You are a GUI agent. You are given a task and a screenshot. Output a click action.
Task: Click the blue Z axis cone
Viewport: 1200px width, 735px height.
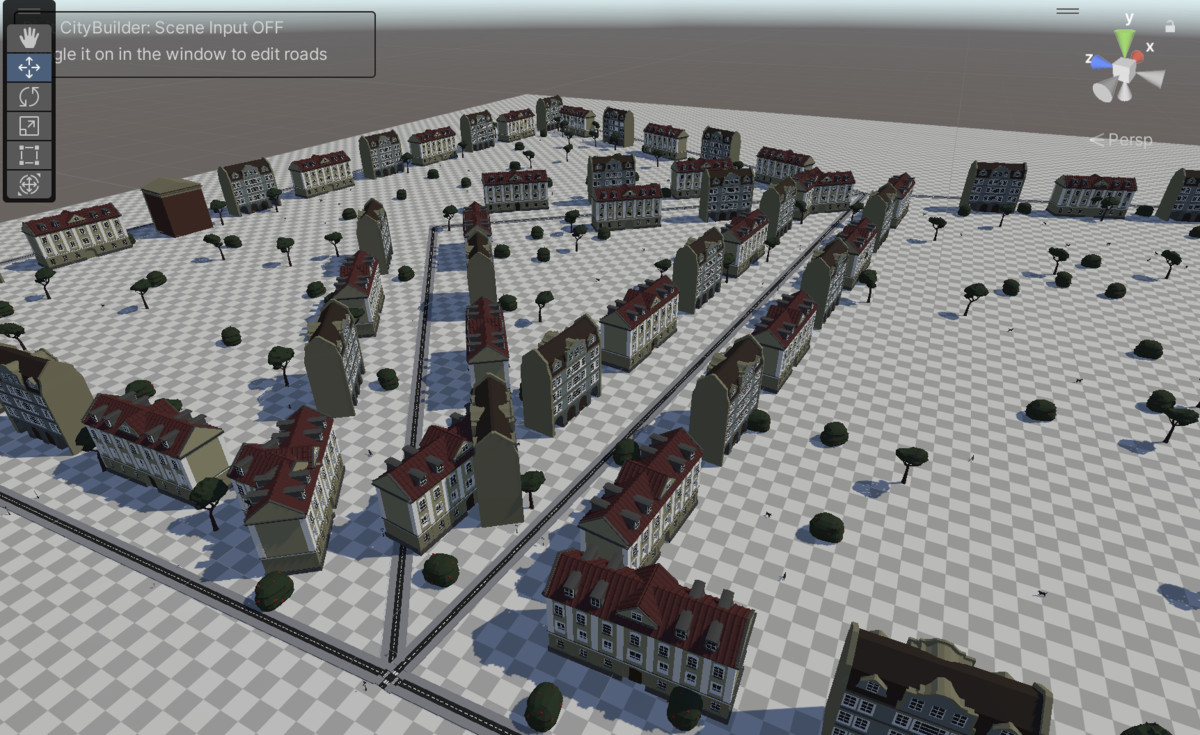point(1101,62)
